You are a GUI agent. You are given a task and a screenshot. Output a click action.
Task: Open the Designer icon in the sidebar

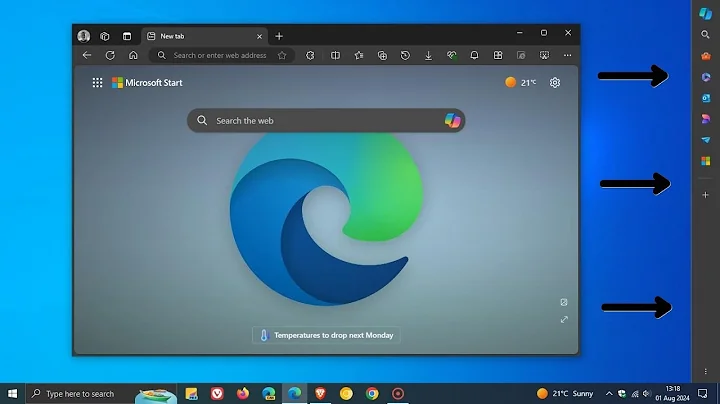pyautogui.click(x=706, y=119)
